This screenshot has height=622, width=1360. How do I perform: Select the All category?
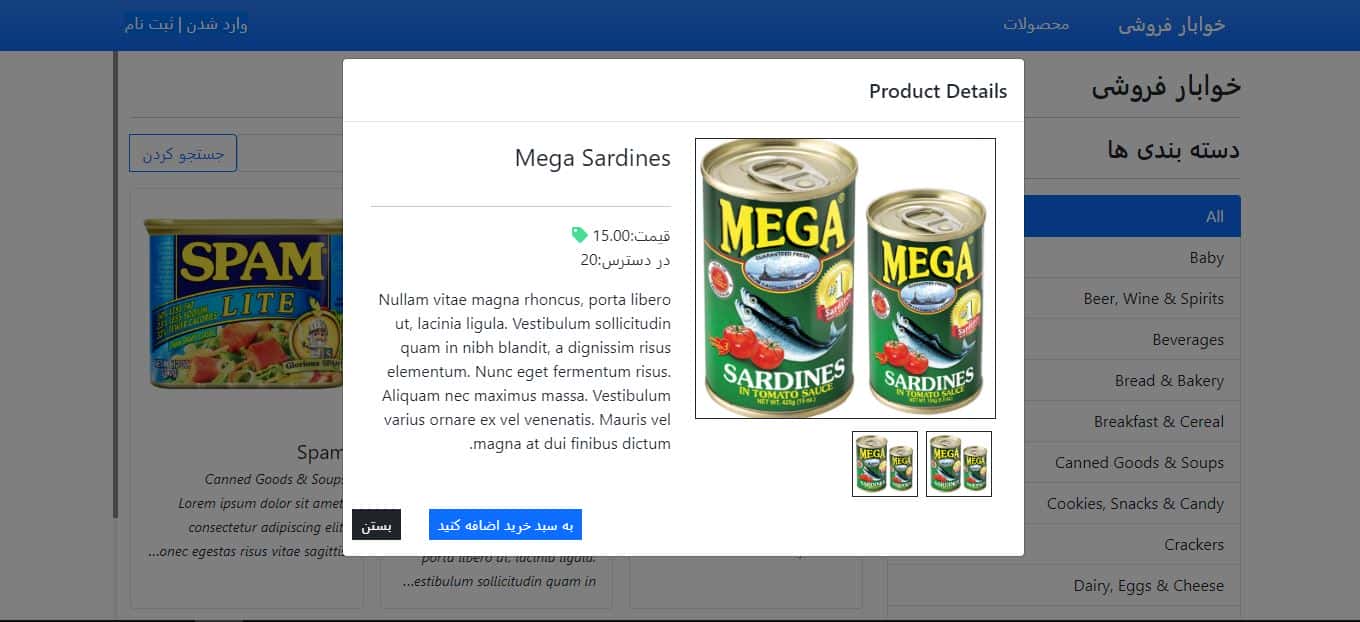[1132, 216]
